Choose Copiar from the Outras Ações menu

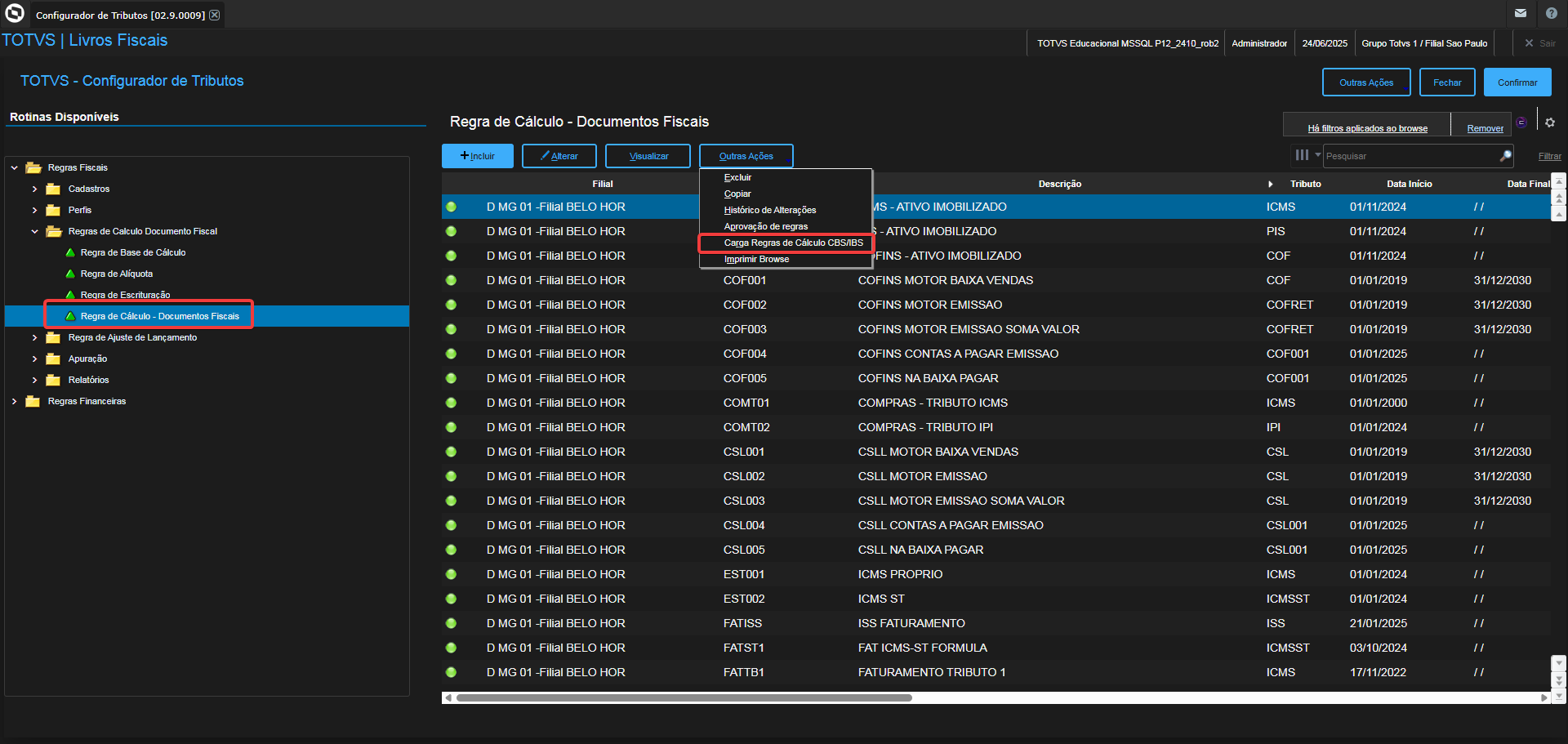[x=737, y=194]
